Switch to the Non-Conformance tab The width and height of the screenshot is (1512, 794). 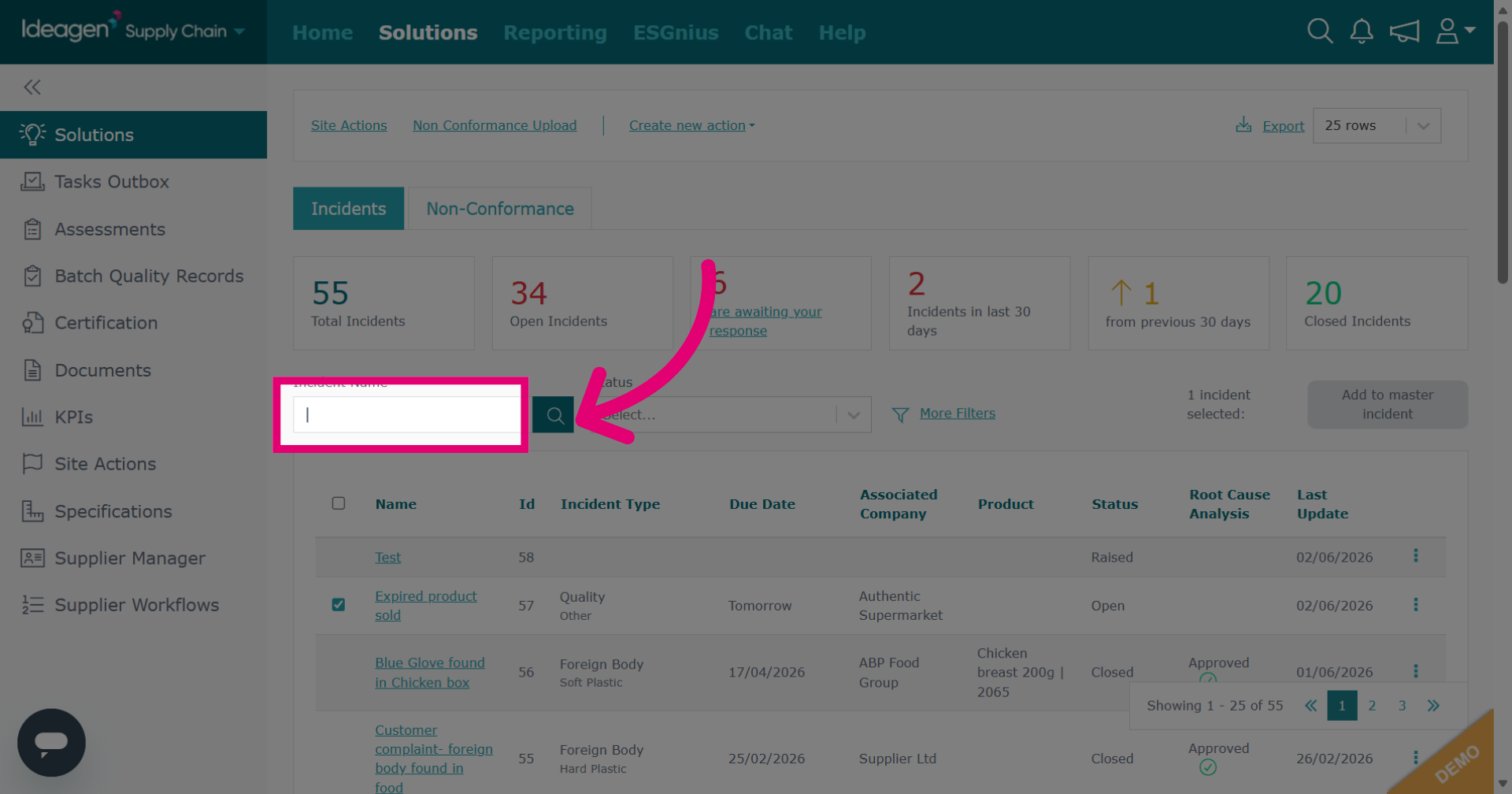(x=500, y=209)
